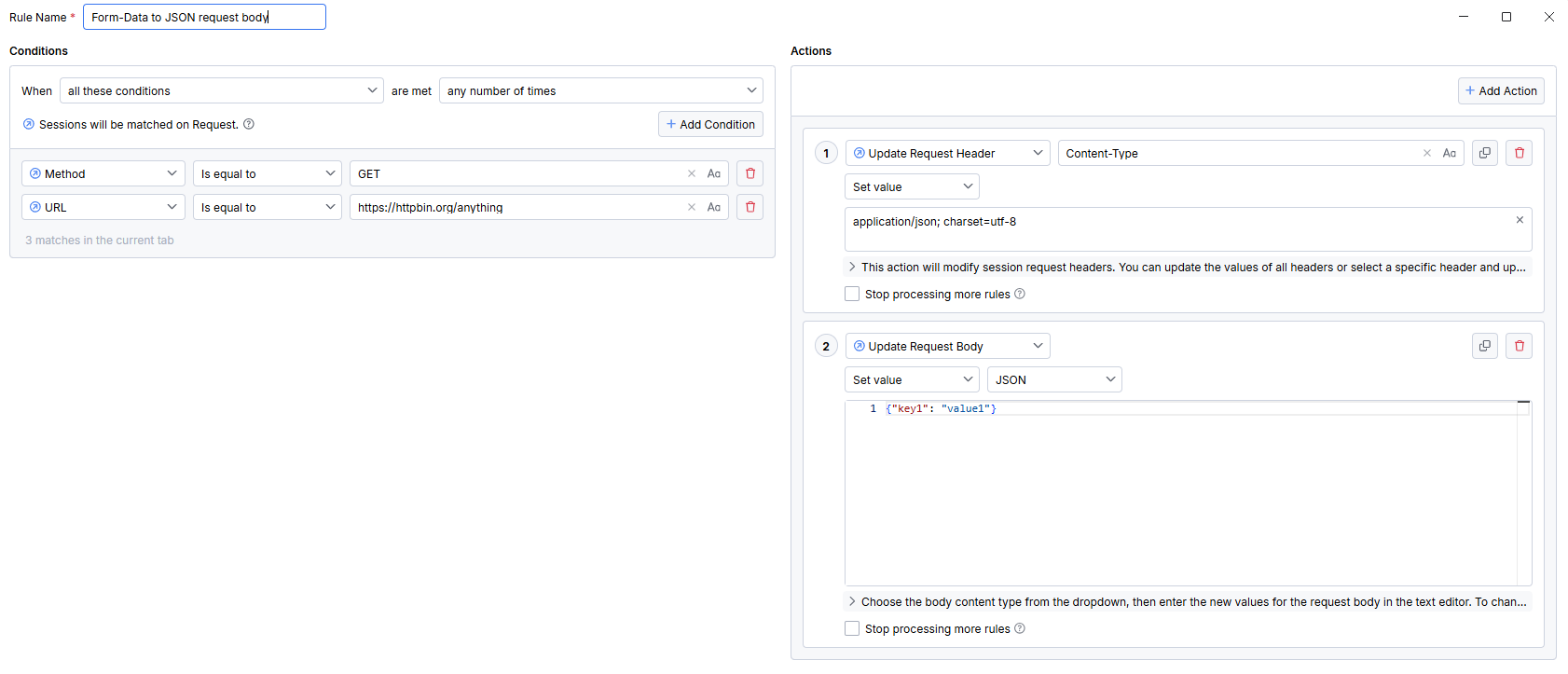
Task: Duplicate the Update Request Header action
Action: click(x=1485, y=153)
